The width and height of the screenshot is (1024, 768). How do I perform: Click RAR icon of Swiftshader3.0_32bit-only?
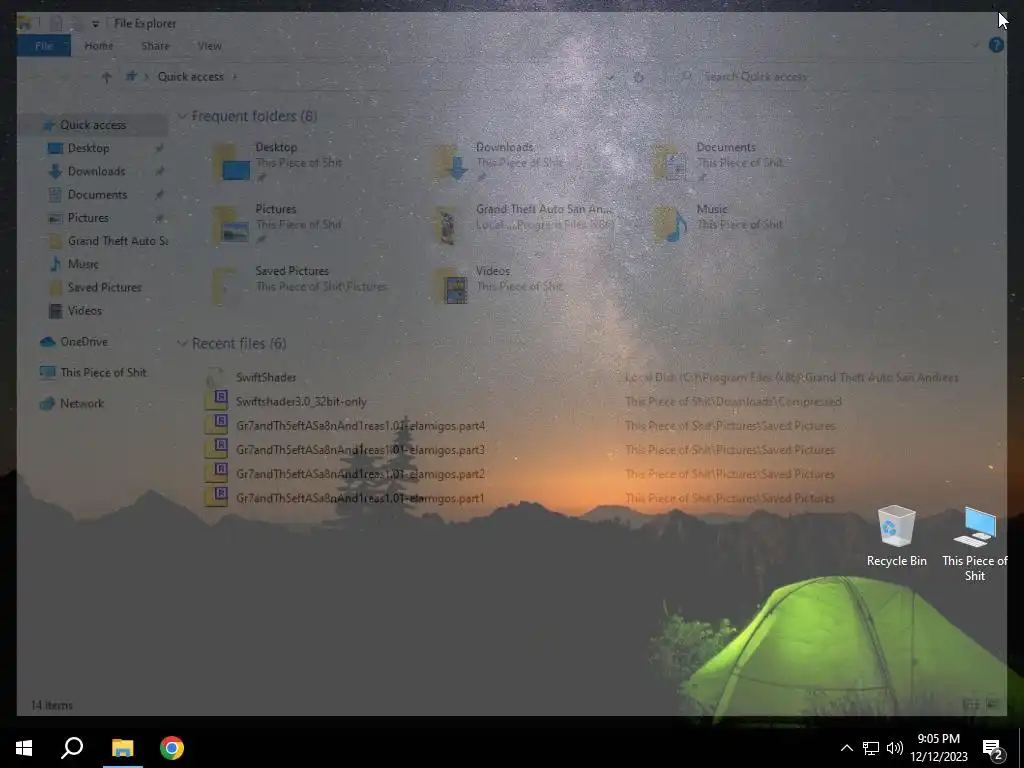pyautogui.click(x=217, y=400)
